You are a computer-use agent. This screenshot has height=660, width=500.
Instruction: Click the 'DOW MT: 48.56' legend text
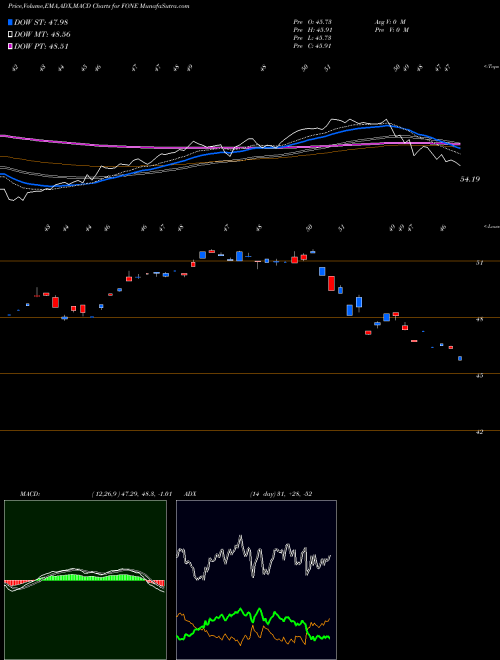tap(43, 35)
